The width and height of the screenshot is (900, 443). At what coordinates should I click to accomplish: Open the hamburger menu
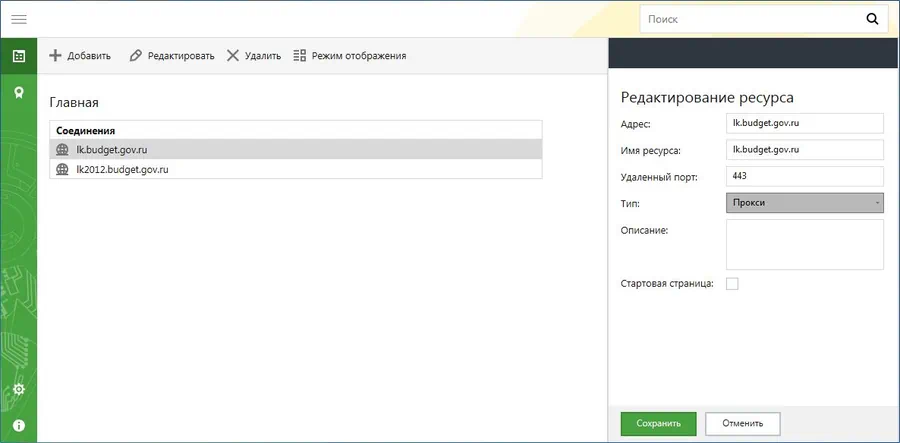(19, 19)
